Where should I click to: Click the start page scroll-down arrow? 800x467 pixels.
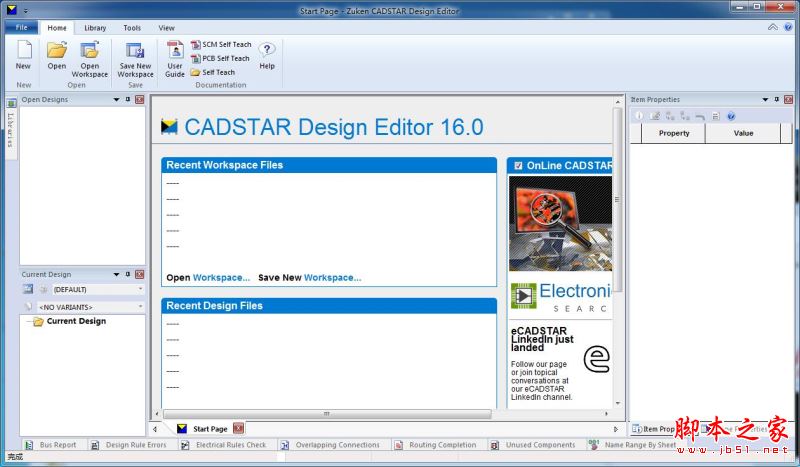point(618,403)
